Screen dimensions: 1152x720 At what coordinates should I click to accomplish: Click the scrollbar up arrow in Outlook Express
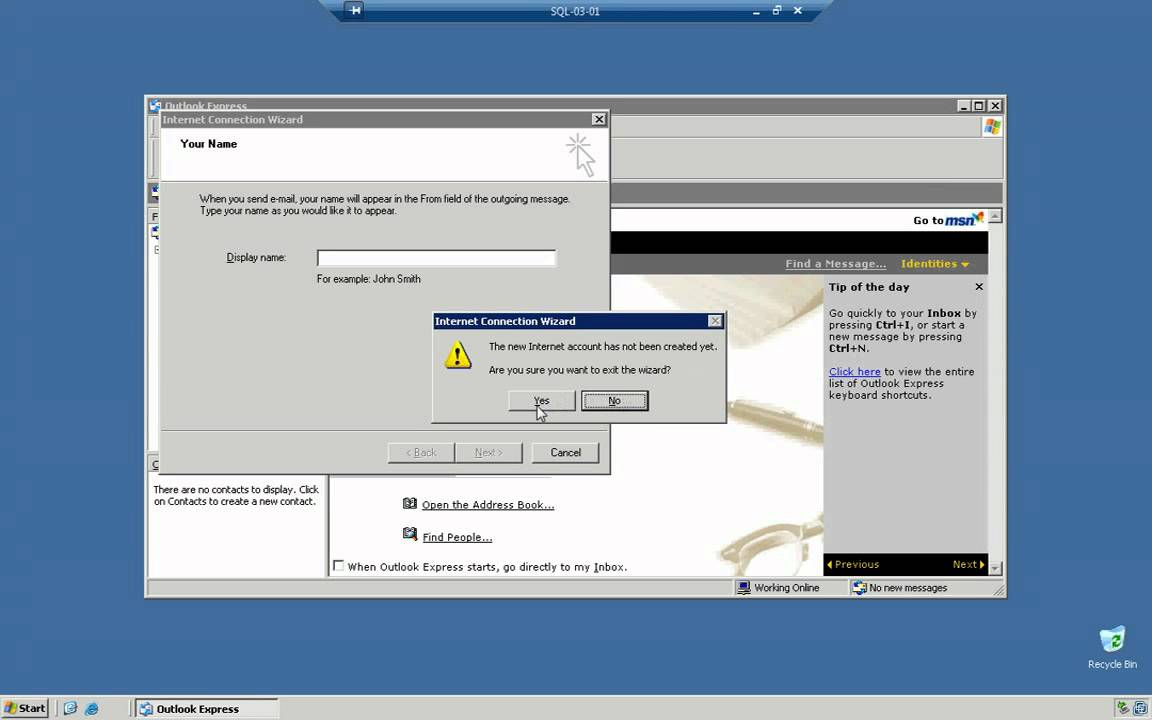(x=995, y=216)
